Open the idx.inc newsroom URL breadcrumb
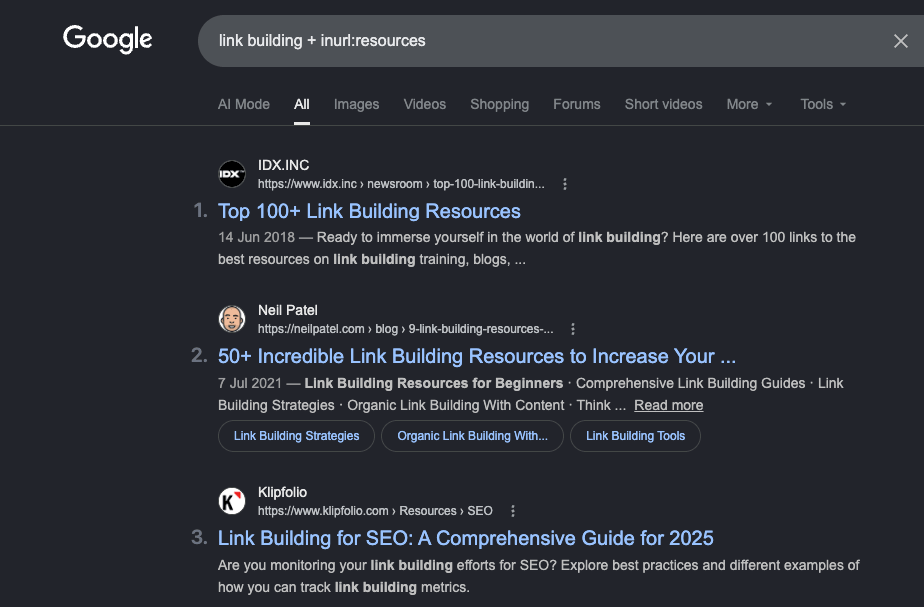Image resolution: width=924 pixels, height=607 pixels. pos(401,184)
